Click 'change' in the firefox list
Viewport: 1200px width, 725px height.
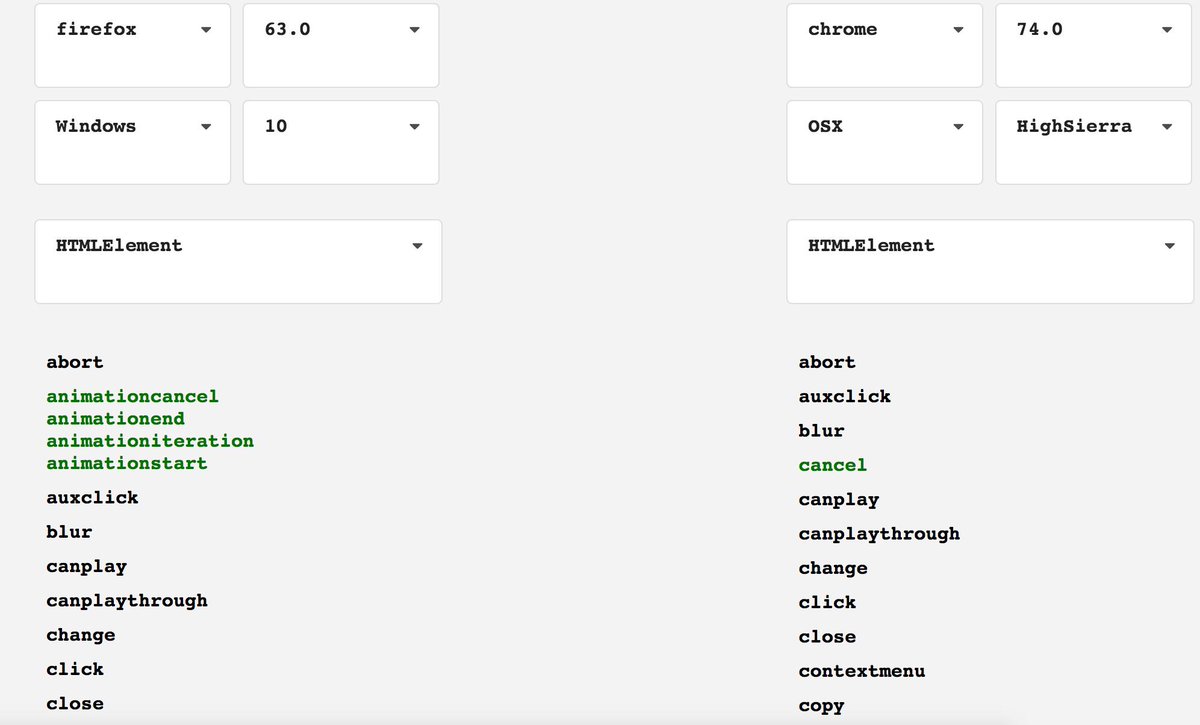click(80, 635)
